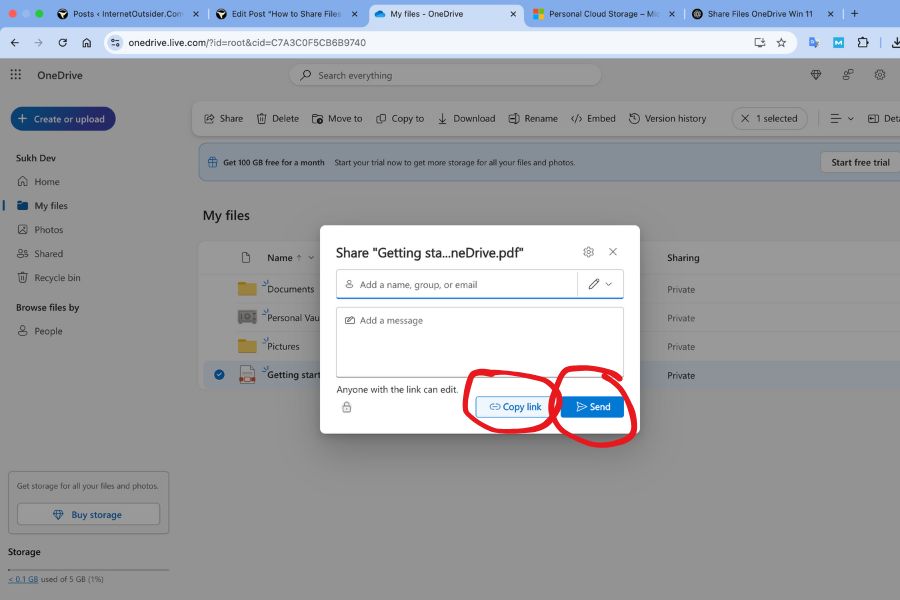Expand the edit permission pencil dropdown

click(x=600, y=284)
